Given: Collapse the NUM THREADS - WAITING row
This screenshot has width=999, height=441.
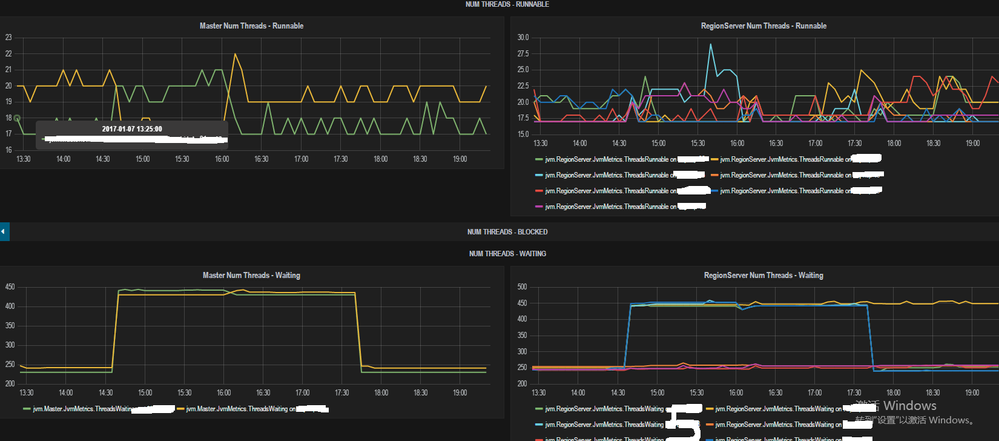Looking at the screenshot, I should pos(507,254).
